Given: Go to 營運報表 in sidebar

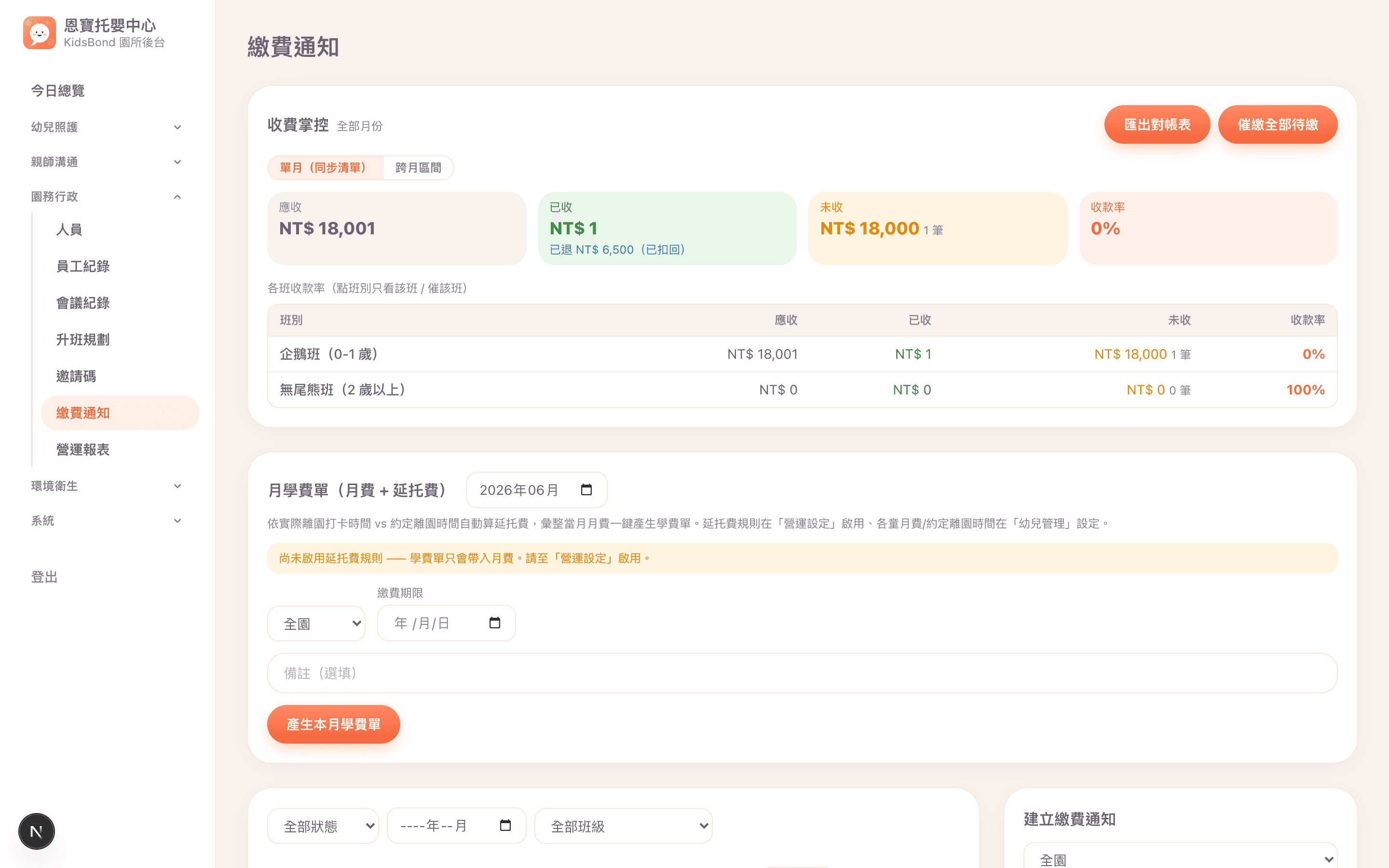Looking at the screenshot, I should point(82,449).
